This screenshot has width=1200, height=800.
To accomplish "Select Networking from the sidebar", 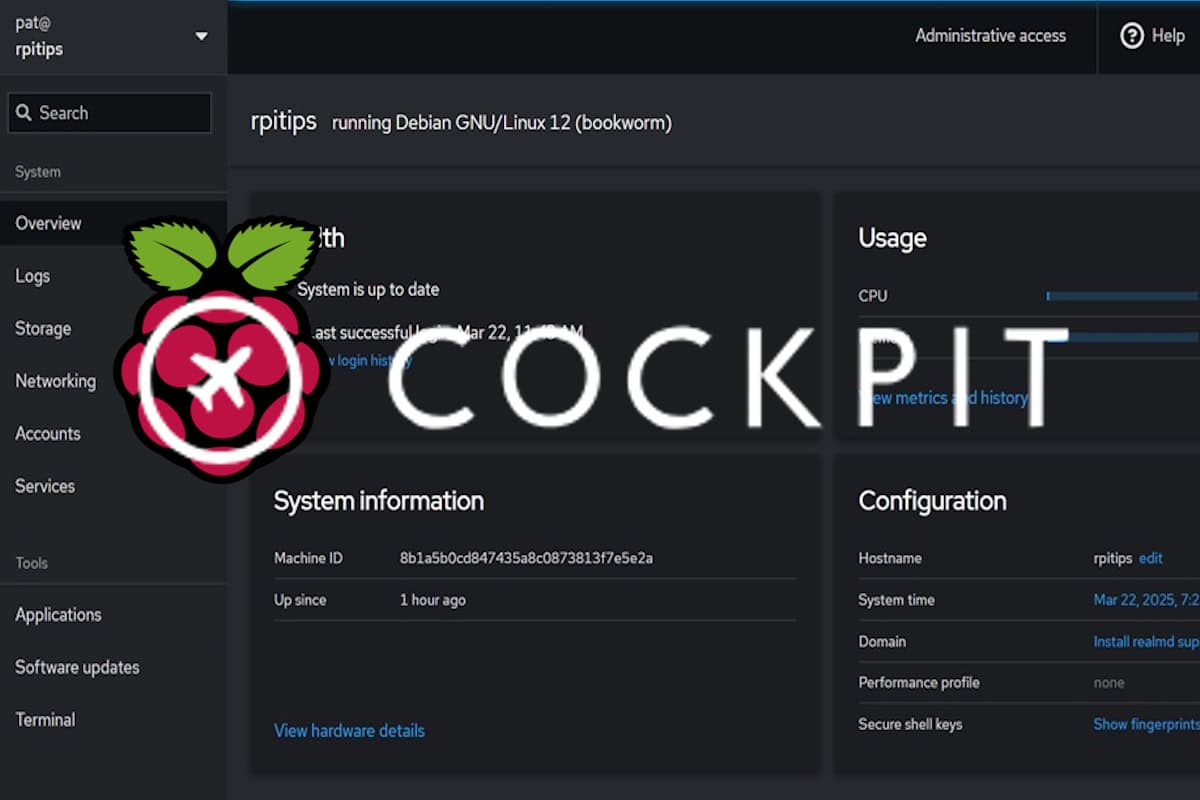I will (x=55, y=381).
